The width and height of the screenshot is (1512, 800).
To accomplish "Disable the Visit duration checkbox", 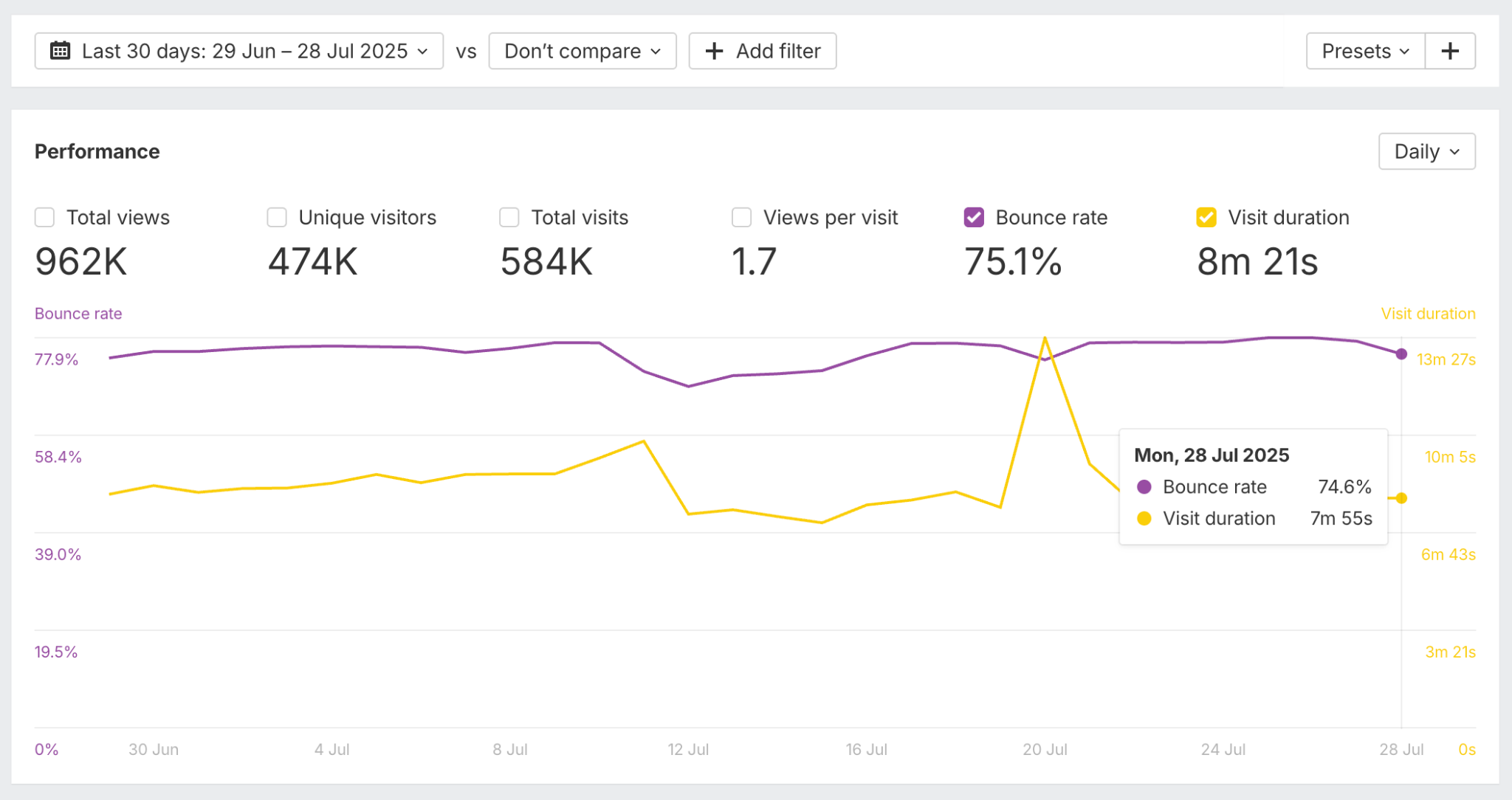I will click(1206, 217).
